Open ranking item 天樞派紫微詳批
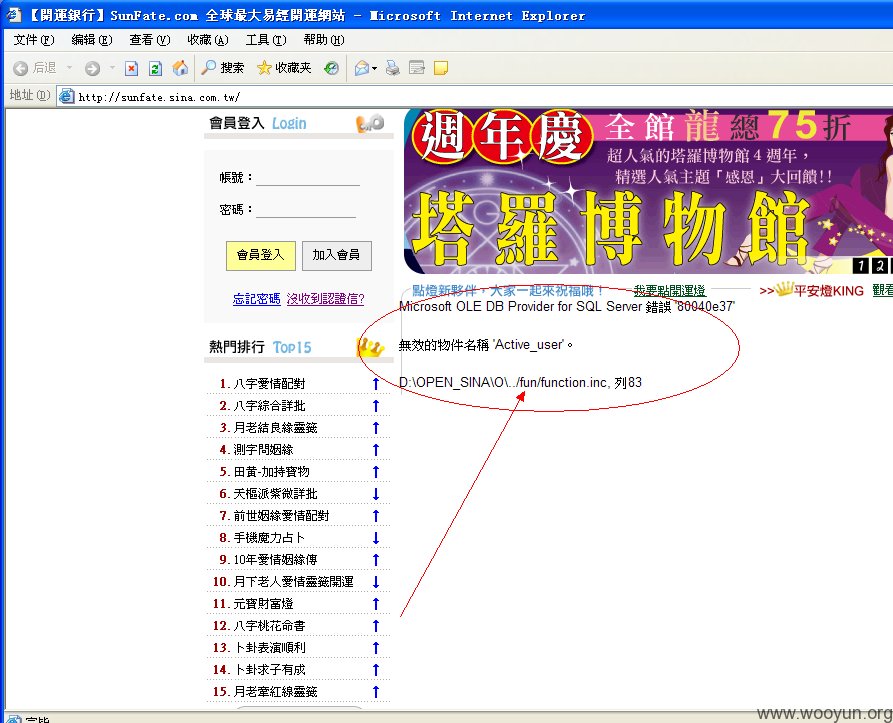The height and width of the screenshot is (723, 893). coord(276,494)
